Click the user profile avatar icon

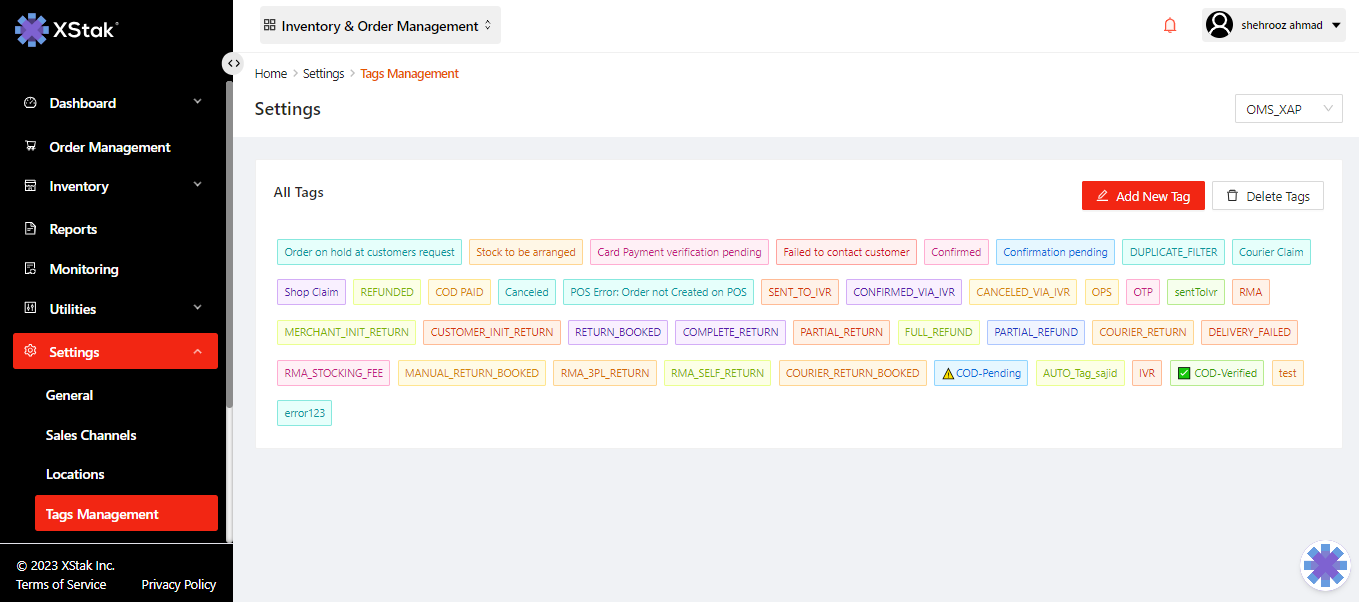coord(1219,25)
